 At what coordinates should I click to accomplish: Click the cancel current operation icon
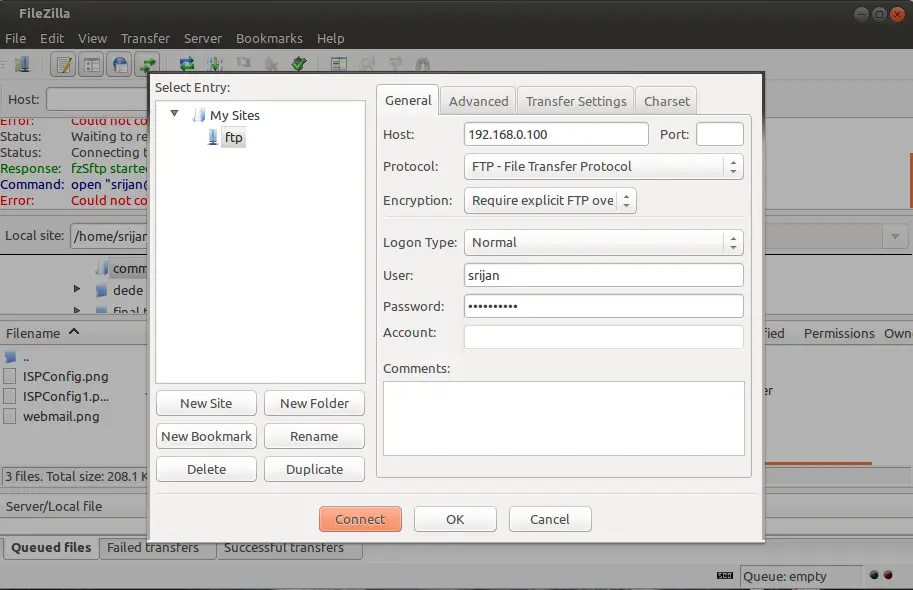(243, 63)
